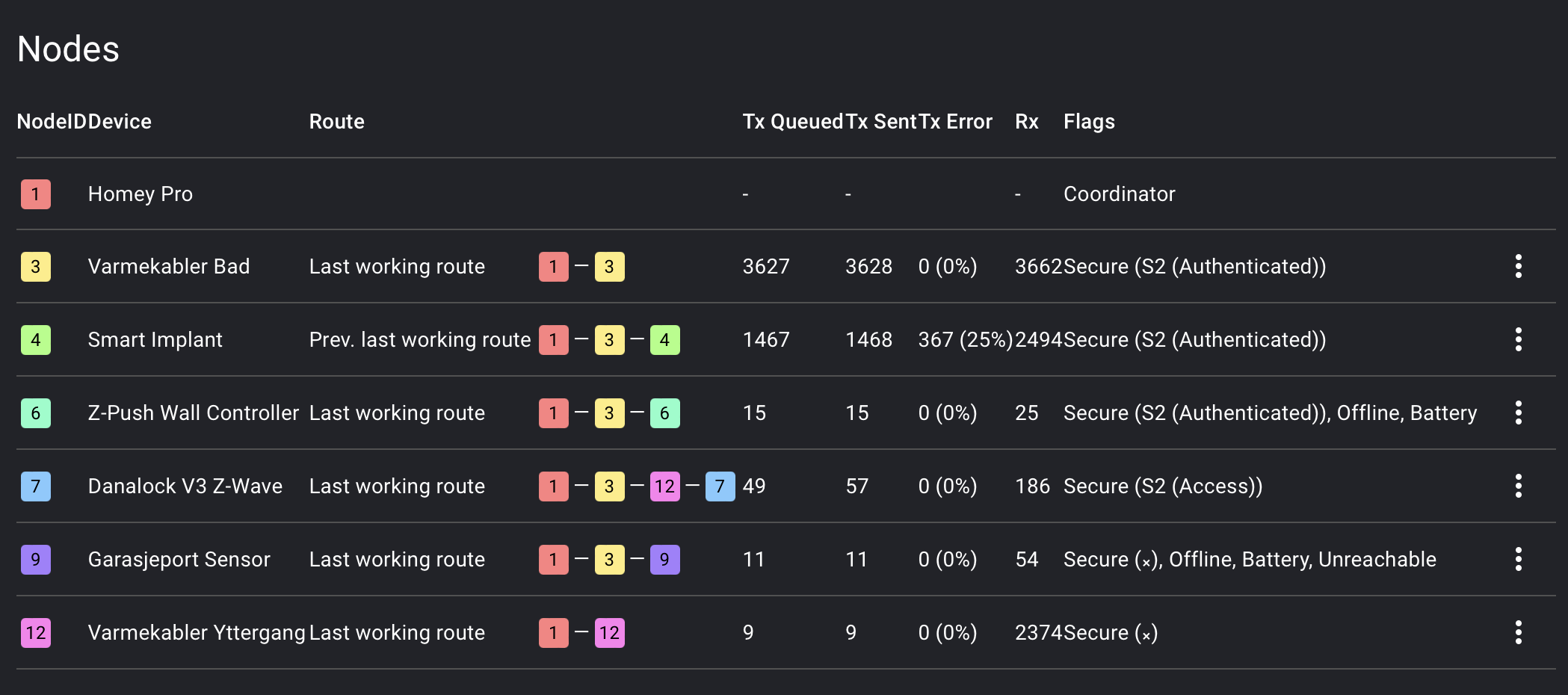Click the yellow node ID 3 badge
This screenshot has height=695, width=1568.
tap(36, 267)
